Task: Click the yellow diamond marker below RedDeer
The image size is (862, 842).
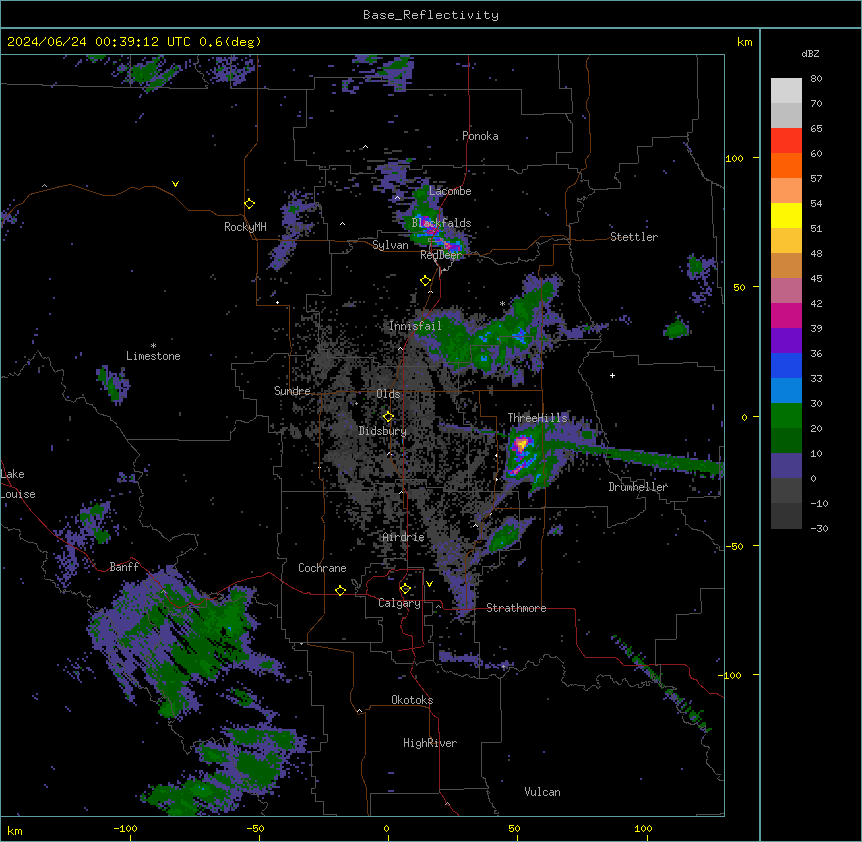Action: click(425, 280)
